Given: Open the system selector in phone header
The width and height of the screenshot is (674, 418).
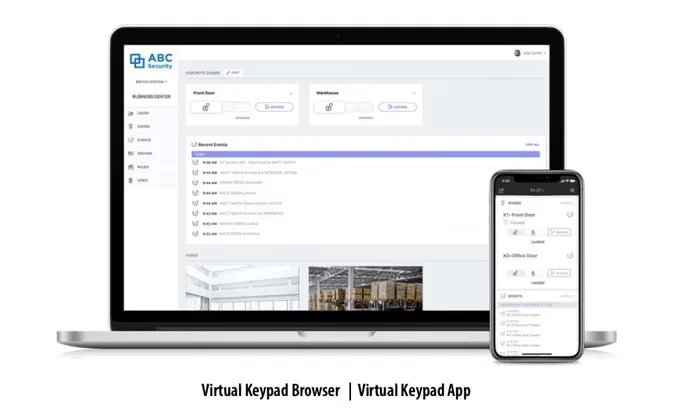Looking at the screenshot, I should pos(536,190).
